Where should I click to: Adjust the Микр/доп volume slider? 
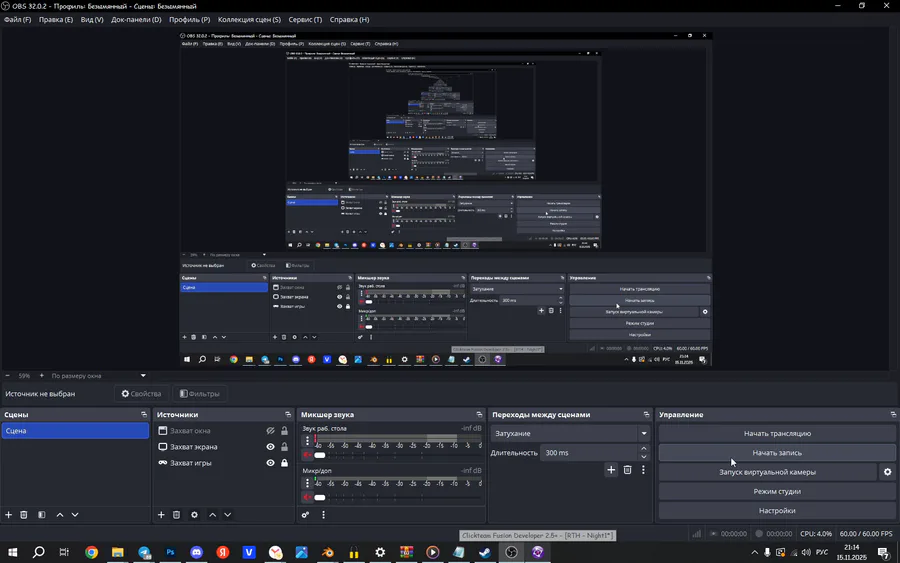click(x=320, y=497)
